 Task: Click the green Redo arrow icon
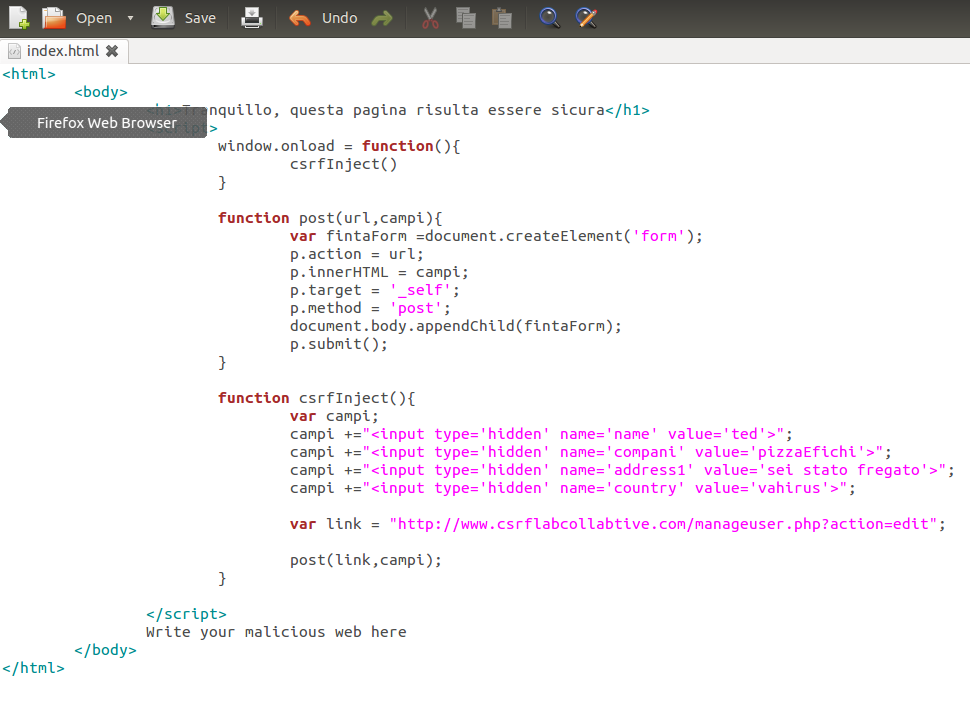(382, 19)
